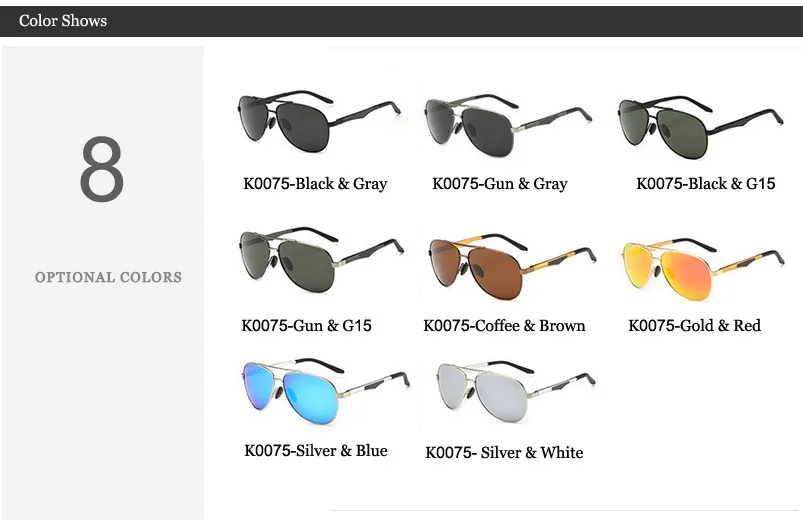803x520 pixels.
Task: Select the Silver & White sunglasses image
Action: [516, 392]
